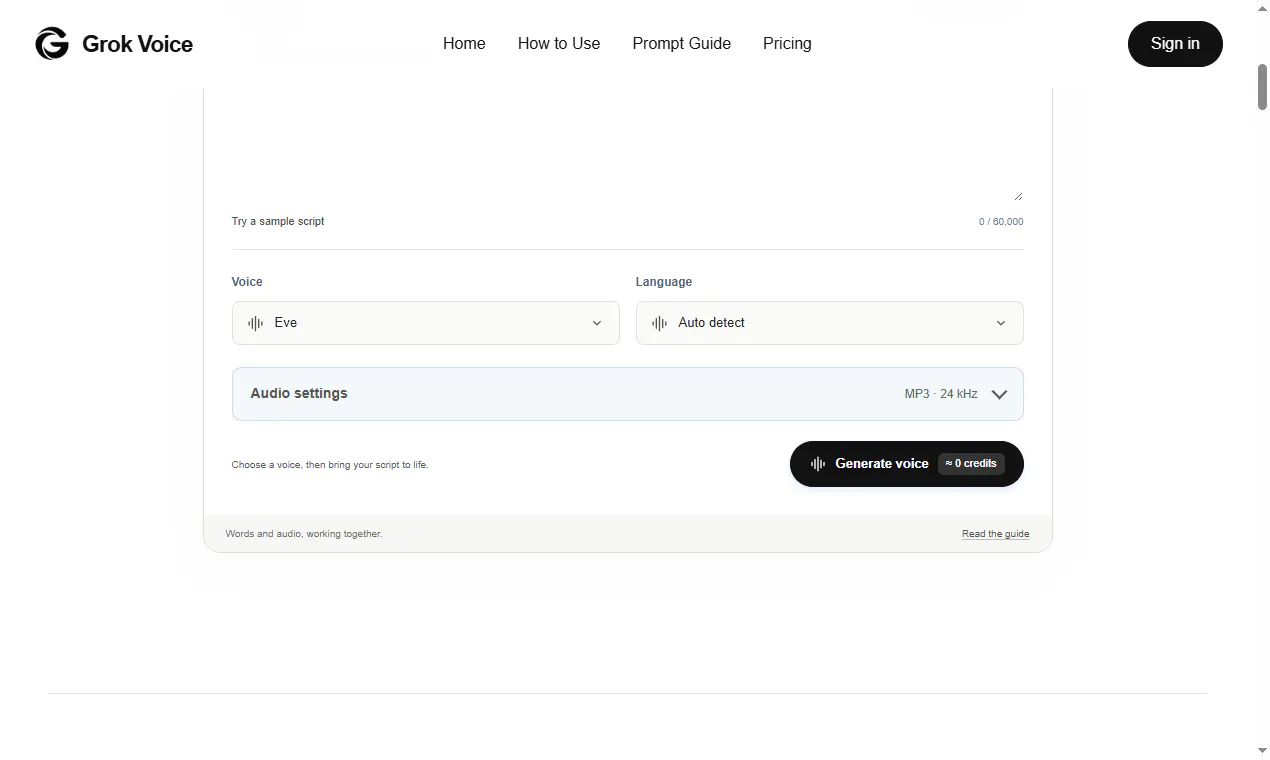Click the text area resize handle
The width and height of the screenshot is (1270, 760).
1018,196
